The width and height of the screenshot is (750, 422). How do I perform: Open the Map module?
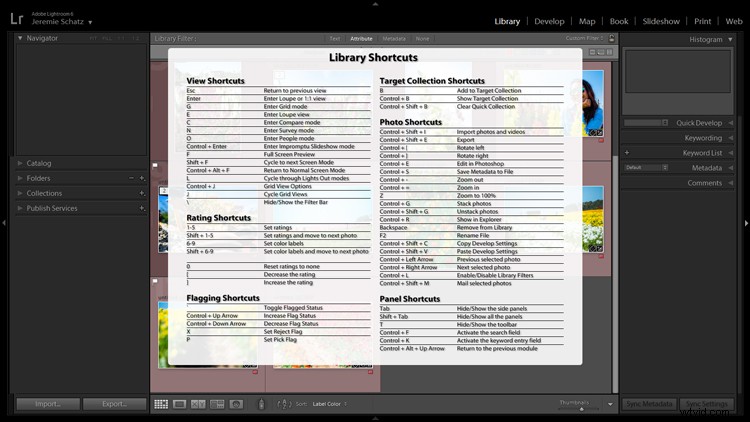click(x=587, y=21)
